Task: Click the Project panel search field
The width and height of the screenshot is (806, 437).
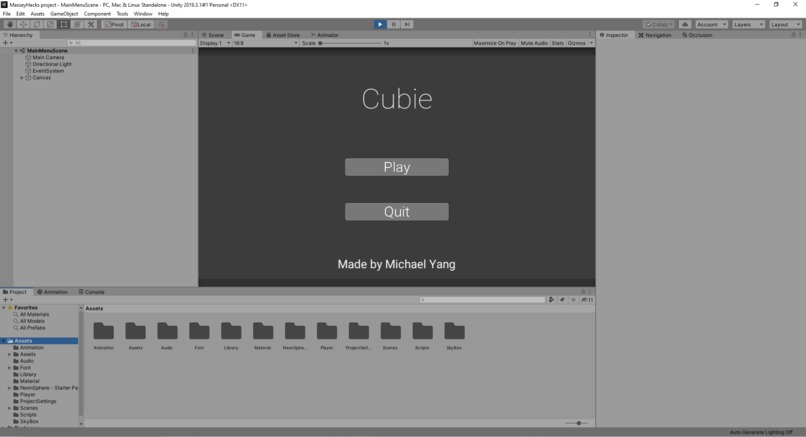Action: pyautogui.click(x=482, y=300)
